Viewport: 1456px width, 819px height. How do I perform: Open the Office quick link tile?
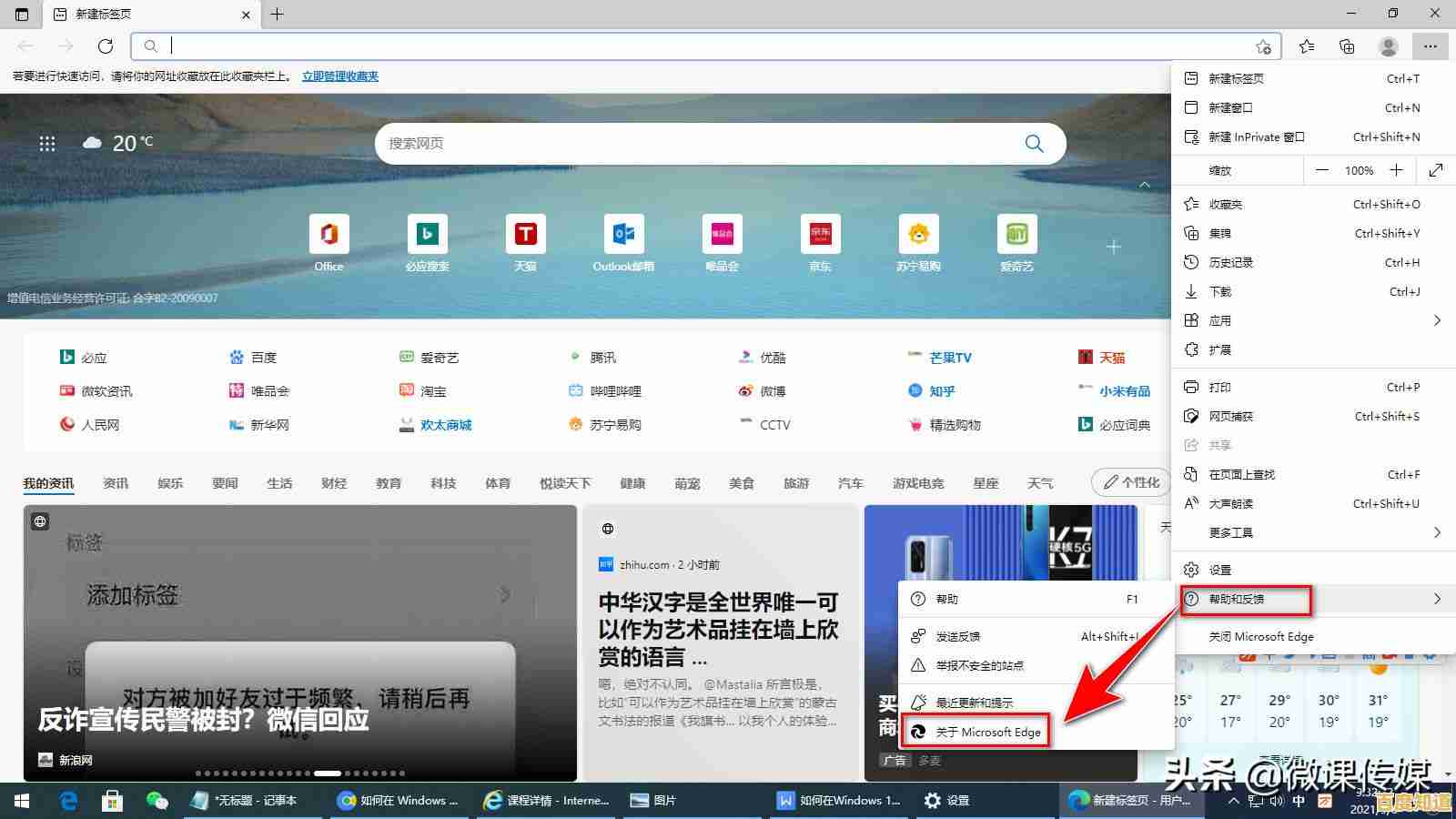click(328, 235)
